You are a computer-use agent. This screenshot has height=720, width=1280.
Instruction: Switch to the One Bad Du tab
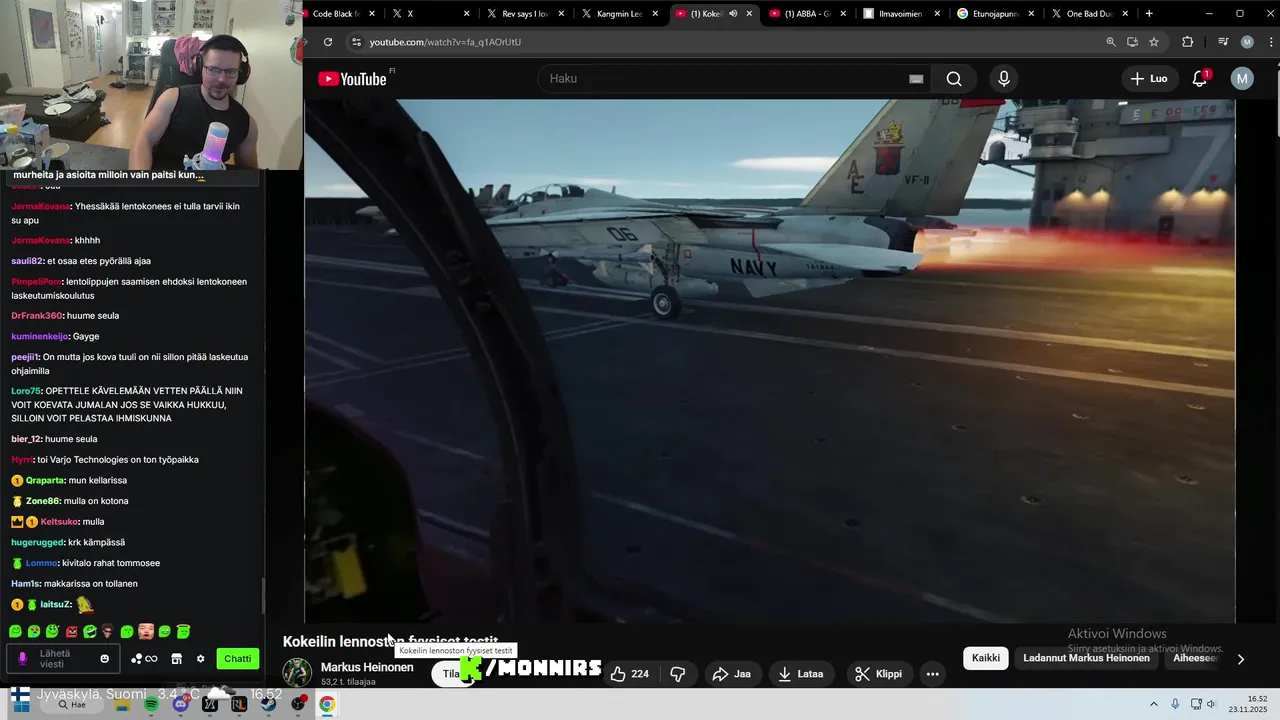(x=1090, y=14)
